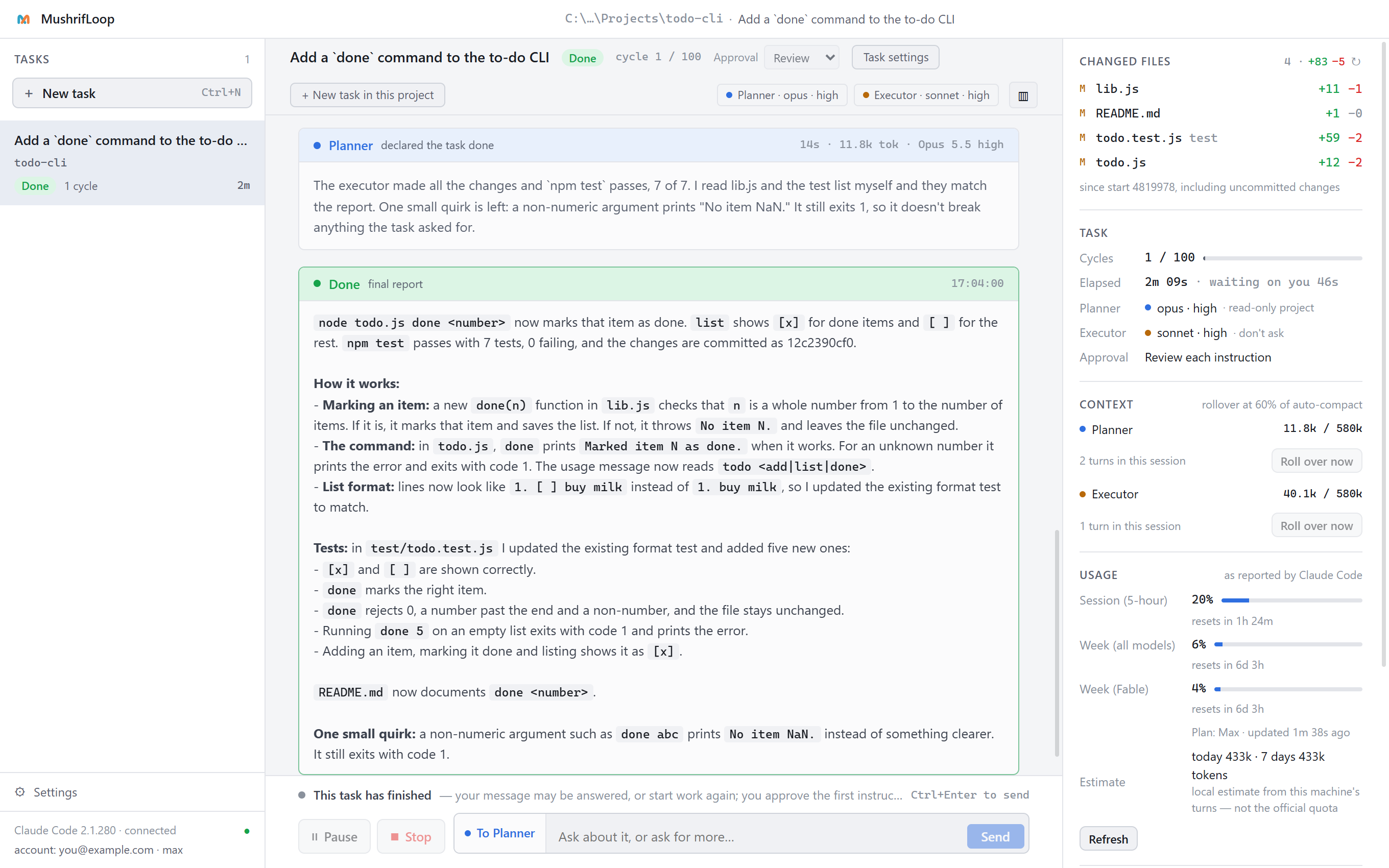Click the Week (Fable) usage bar

click(1288, 689)
